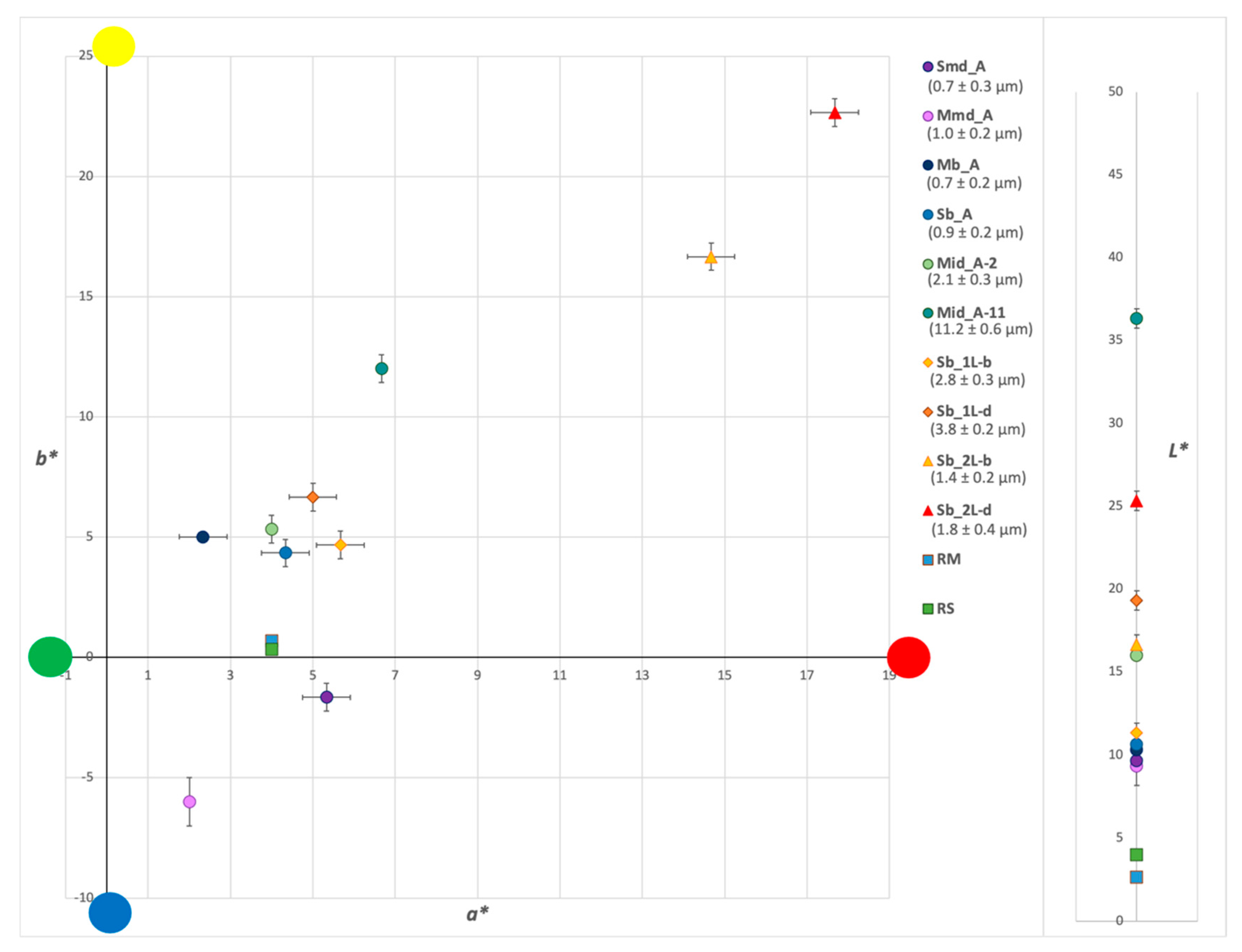The height and width of the screenshot is (952, 1242).
Task: Select the purple Smd_A point below axis
Action: point(326,697)
